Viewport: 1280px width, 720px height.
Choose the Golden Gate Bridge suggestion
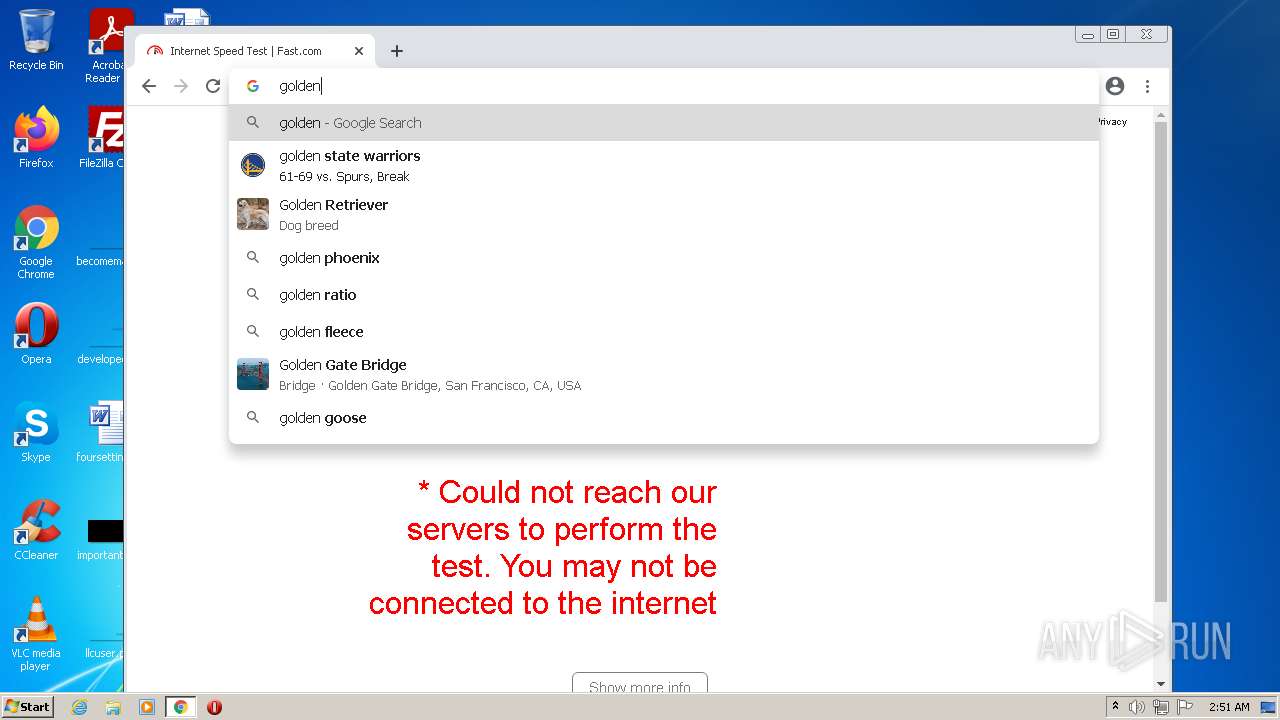664,375
